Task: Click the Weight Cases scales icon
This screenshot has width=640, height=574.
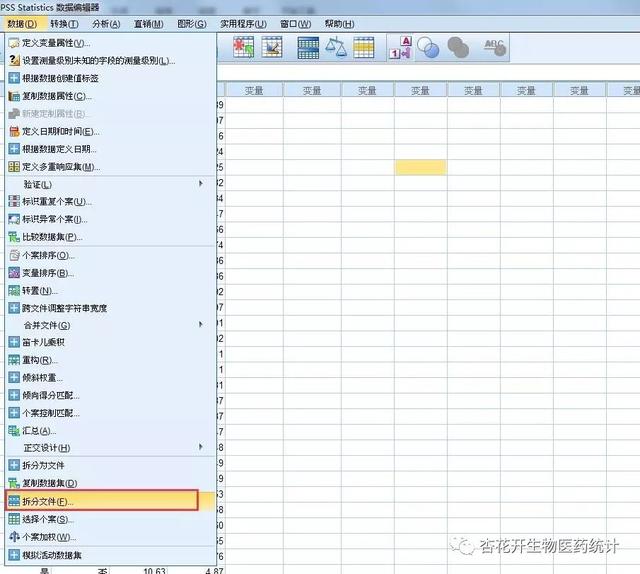Action: click(x=336, y=47)
